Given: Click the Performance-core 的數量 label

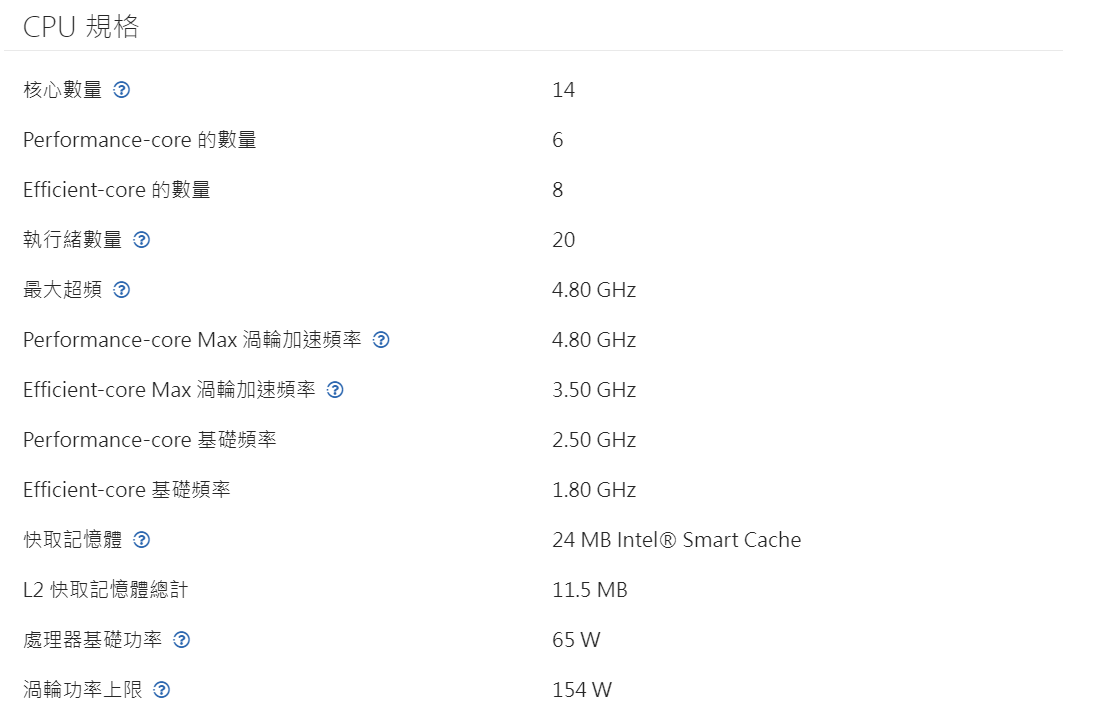Looking at the screenshot, I should coord(140,140).
